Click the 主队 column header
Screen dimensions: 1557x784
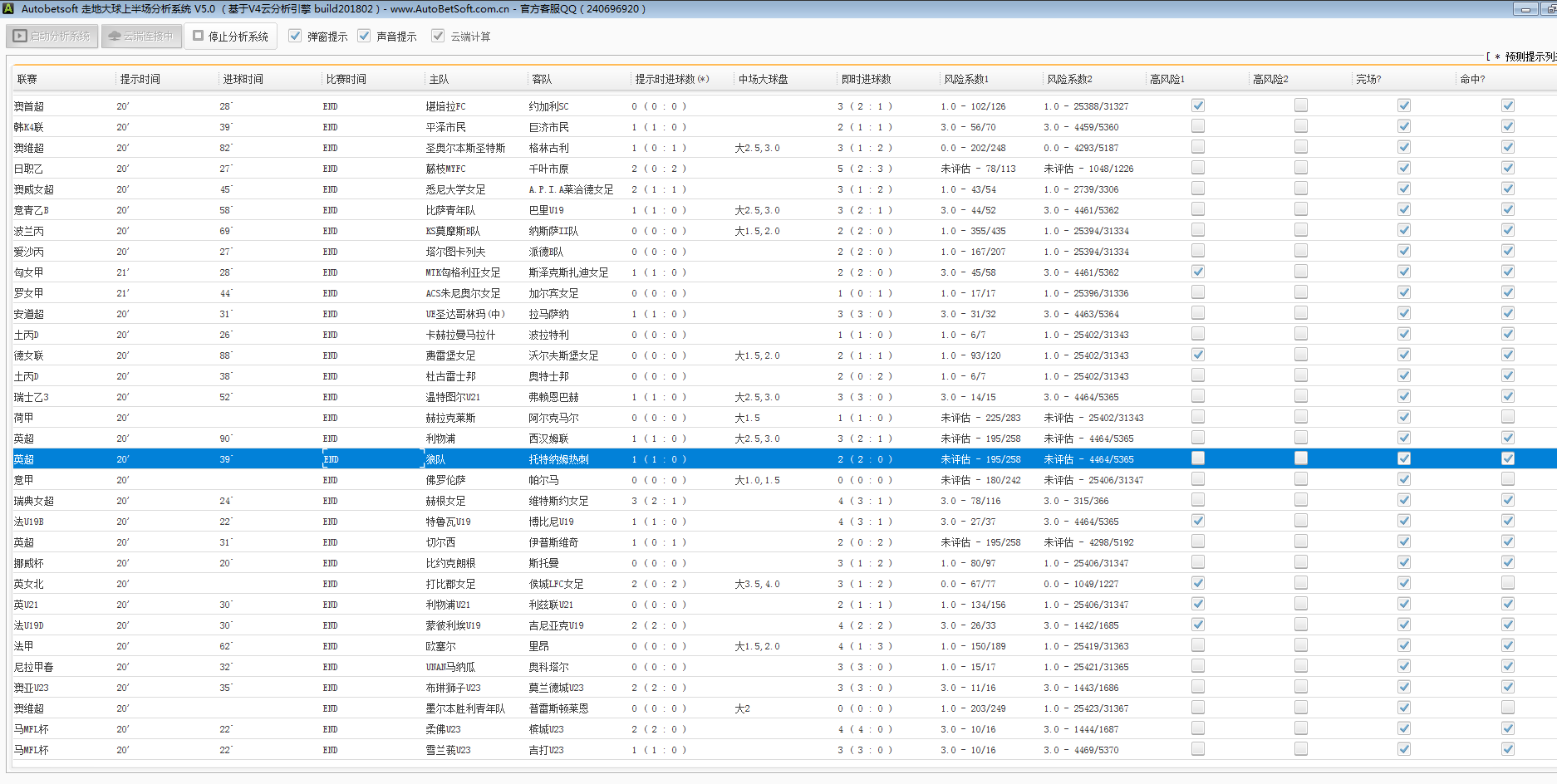click(439, 79)
